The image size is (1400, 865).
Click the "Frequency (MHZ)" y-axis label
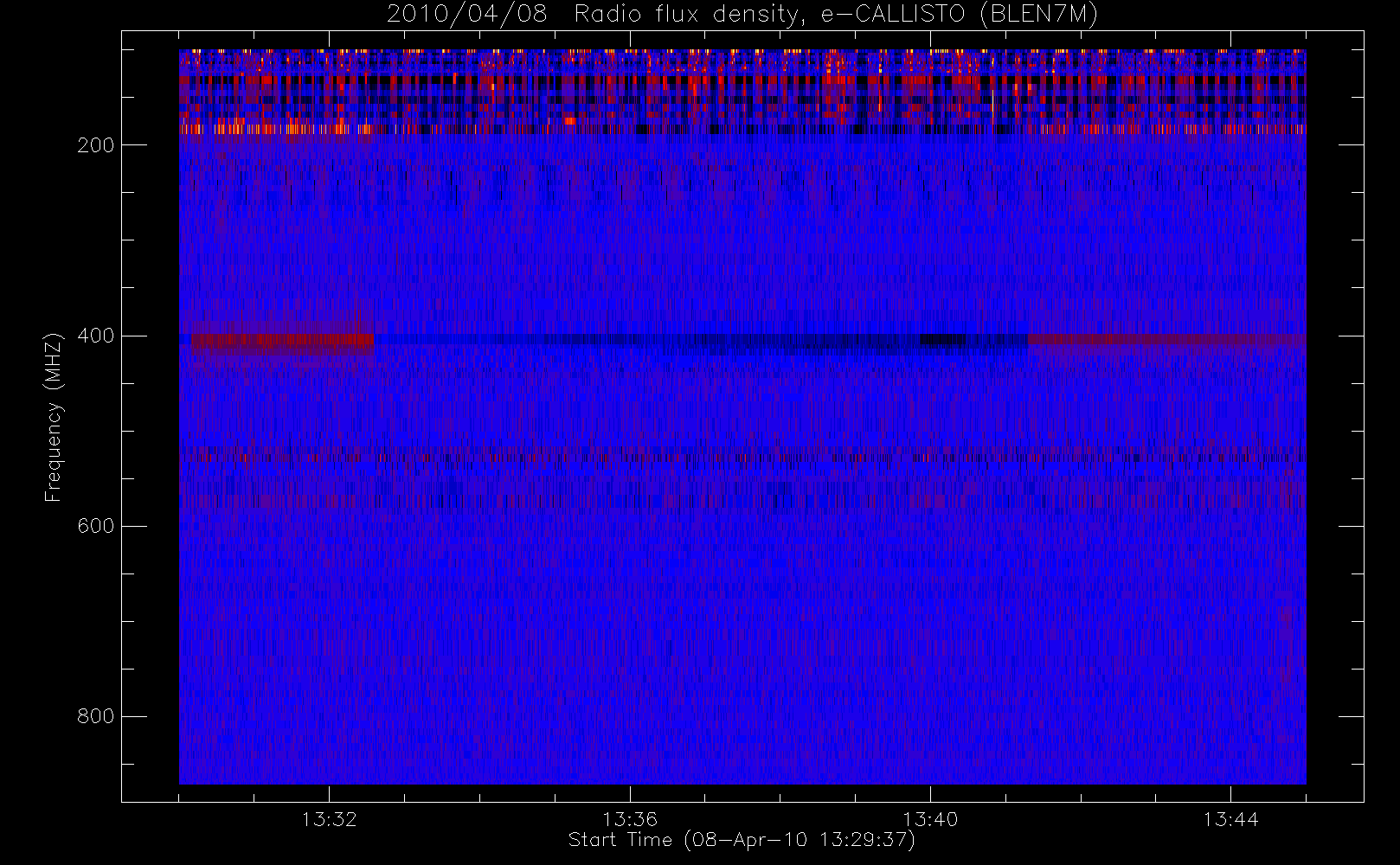coord(54,417)
